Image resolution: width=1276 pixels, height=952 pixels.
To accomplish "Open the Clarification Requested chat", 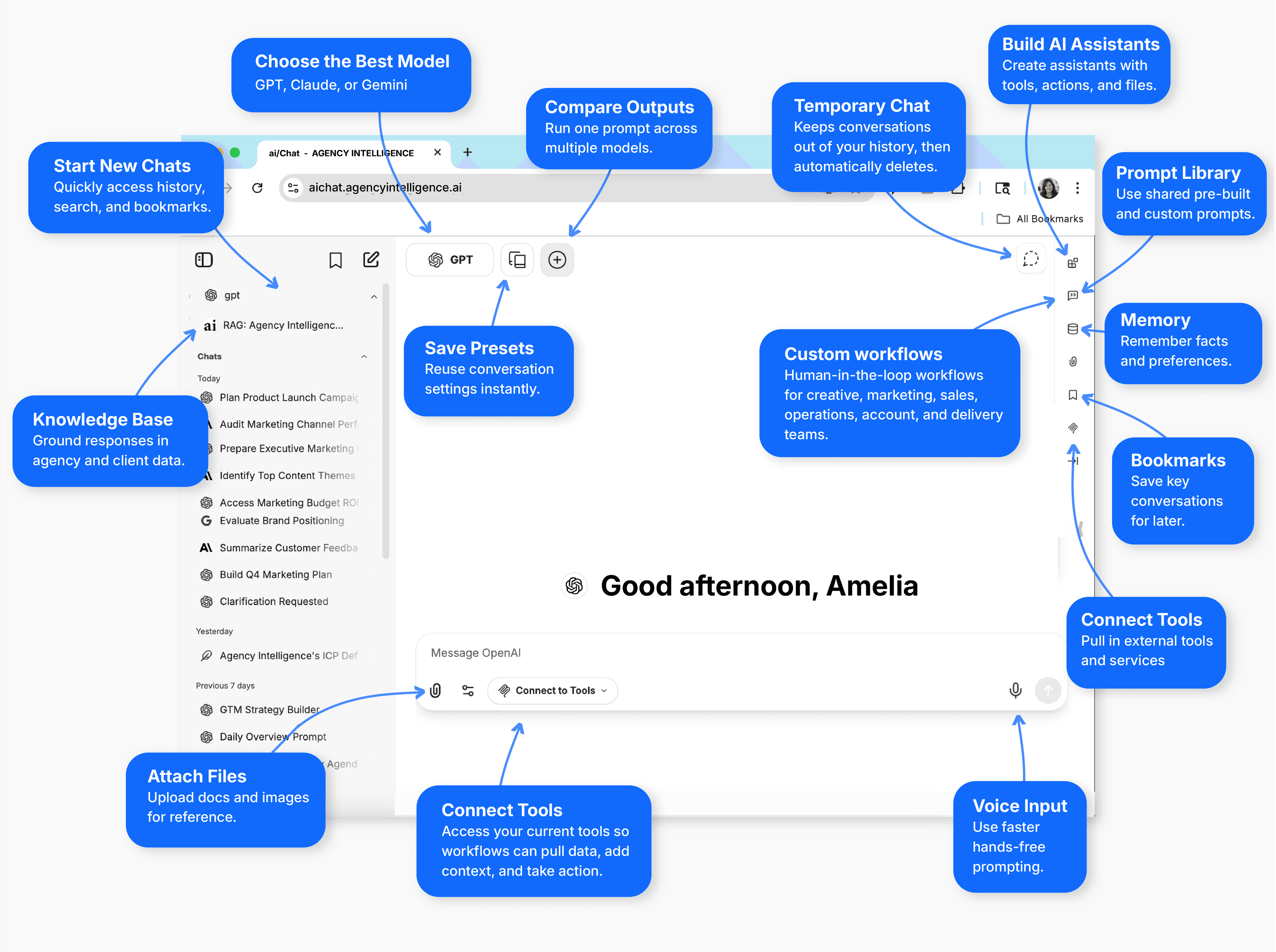I will [x=265, y=601].
